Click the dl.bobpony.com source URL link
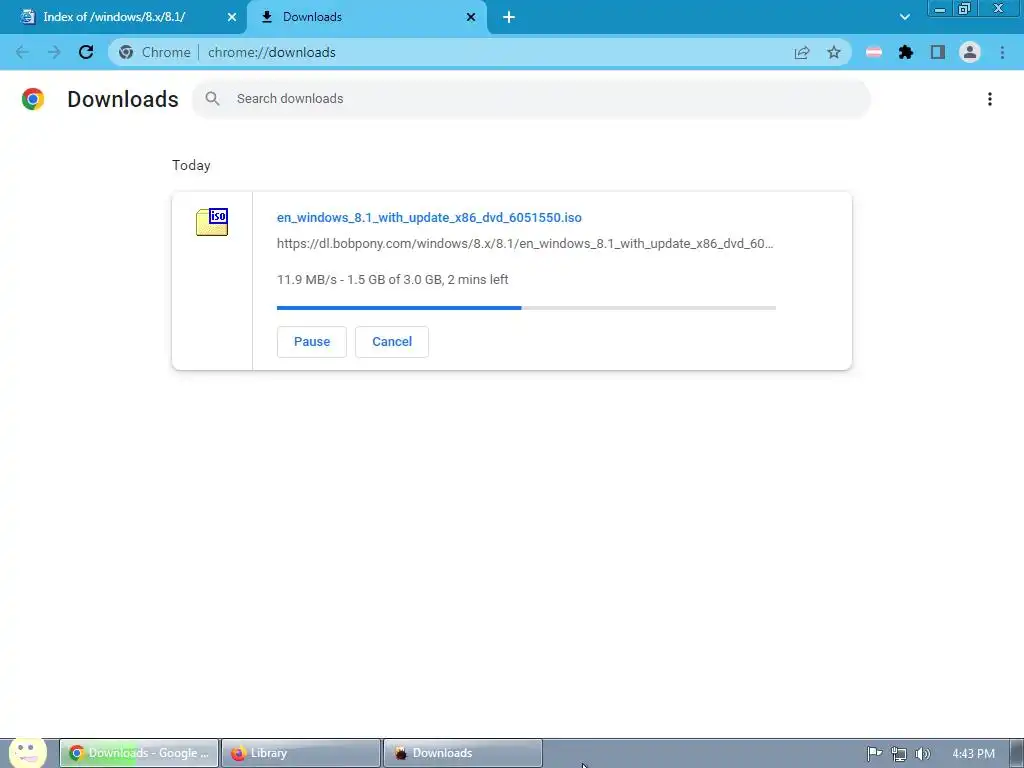This screenshot has height=768, width=1024. pos(525,244)
